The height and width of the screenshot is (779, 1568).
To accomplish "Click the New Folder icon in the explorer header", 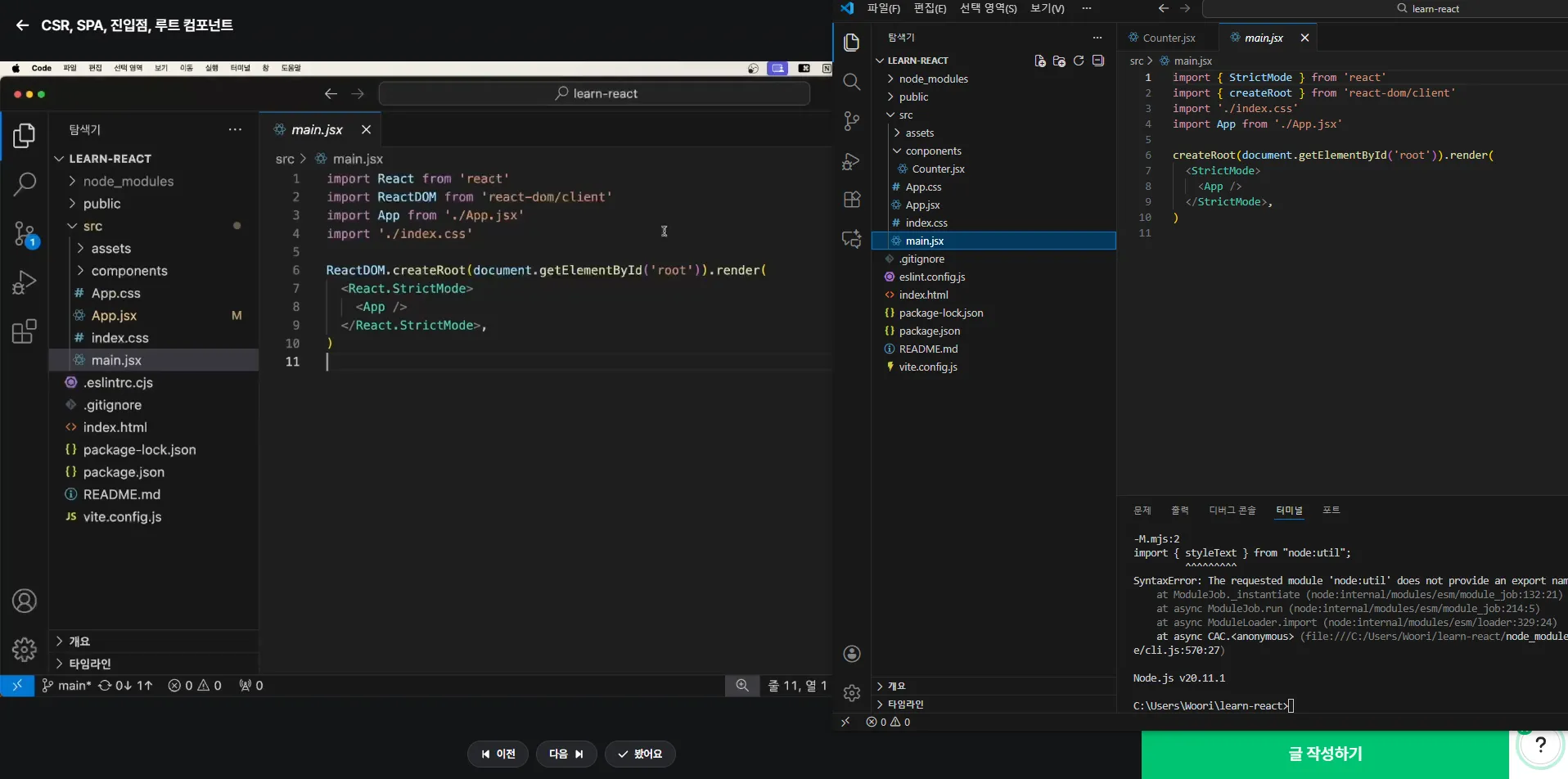I will [1059, 61].
